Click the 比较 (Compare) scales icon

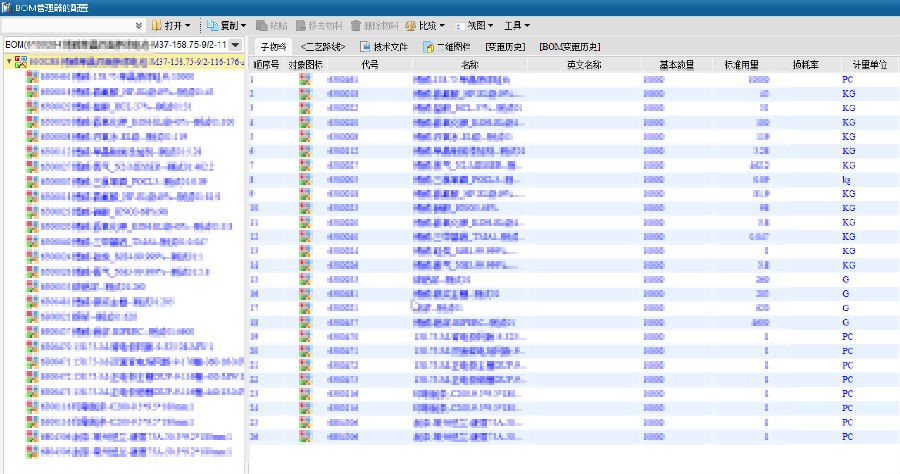(411, 25)
